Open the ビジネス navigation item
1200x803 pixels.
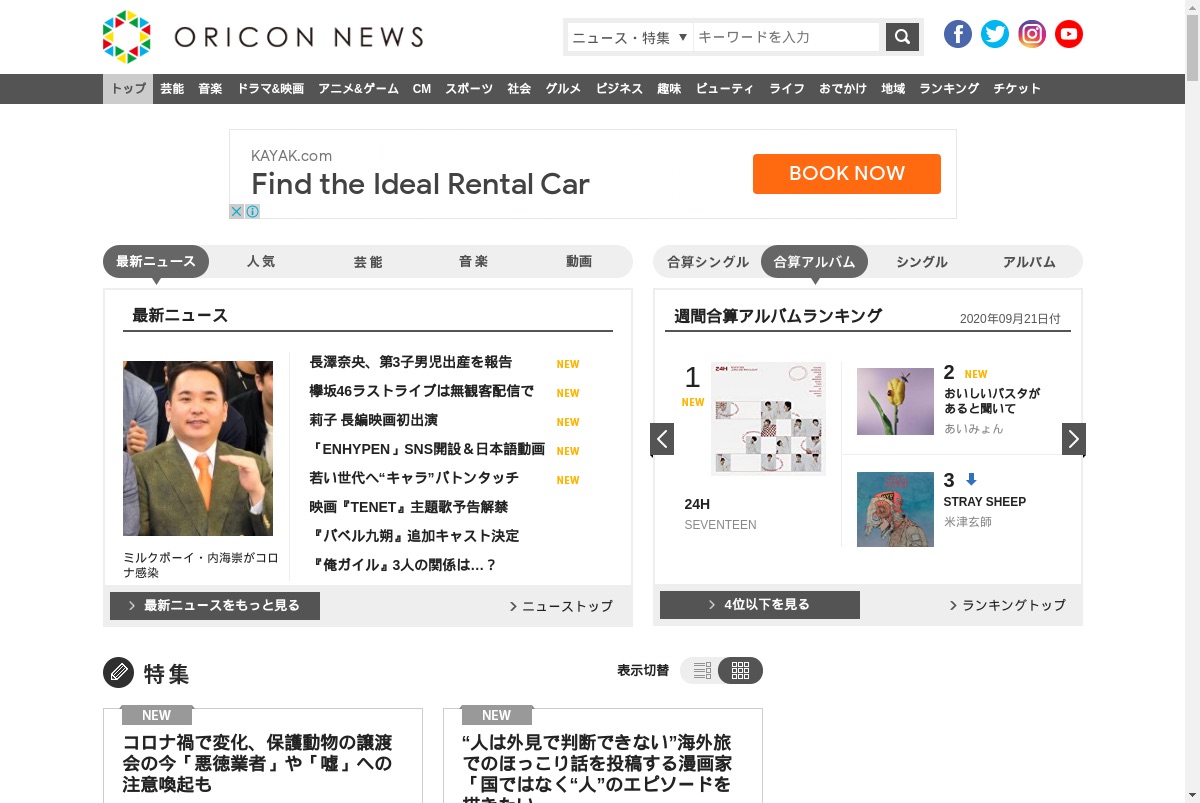619,89
